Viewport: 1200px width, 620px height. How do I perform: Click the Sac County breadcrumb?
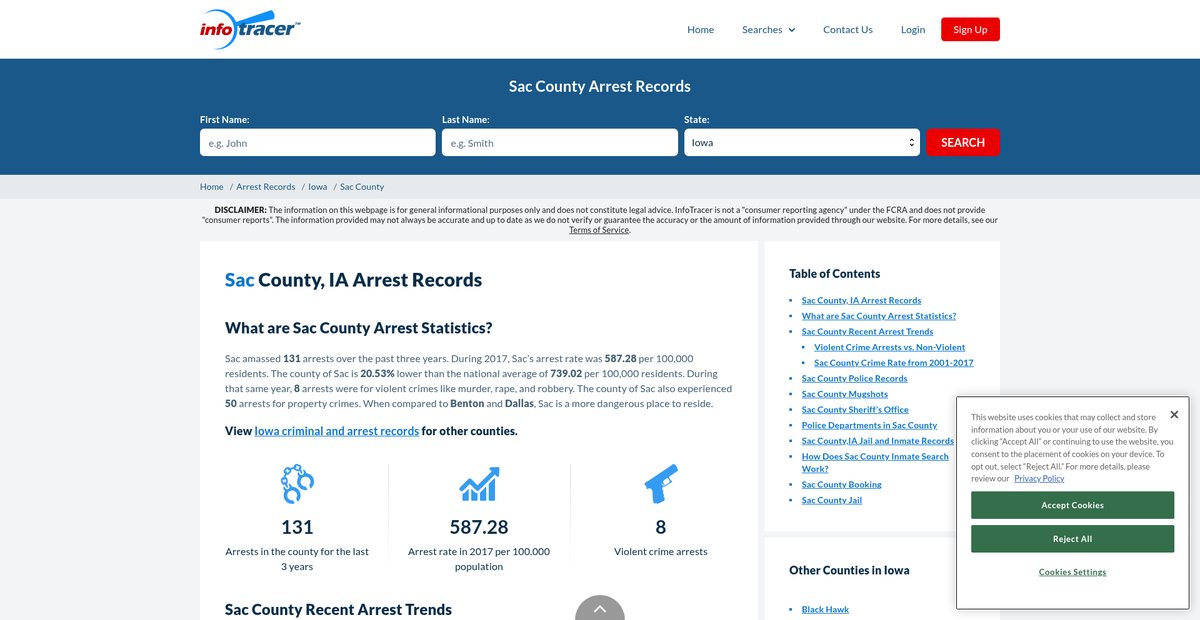click(362, 187)
